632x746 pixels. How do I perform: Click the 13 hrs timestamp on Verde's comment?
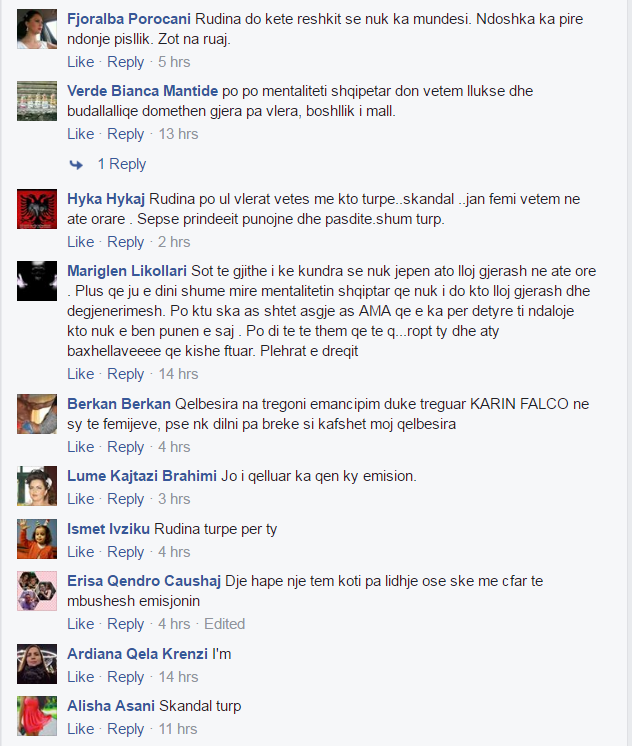click(178, 134)
